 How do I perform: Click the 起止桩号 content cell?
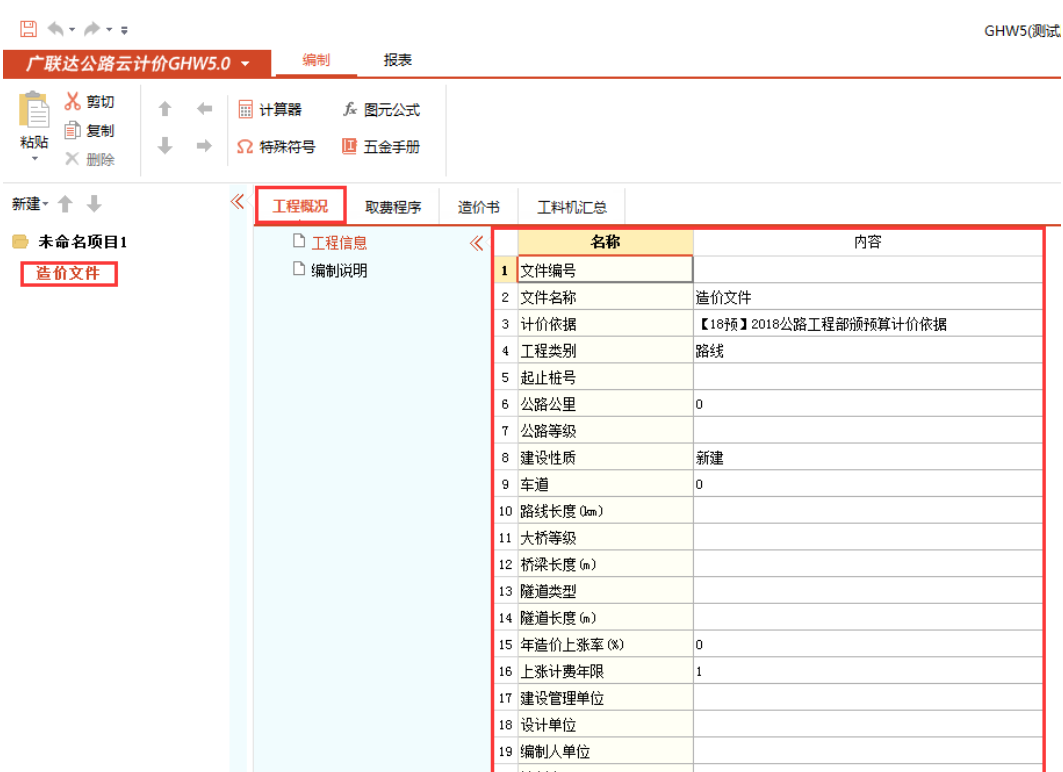click(867, 377)
